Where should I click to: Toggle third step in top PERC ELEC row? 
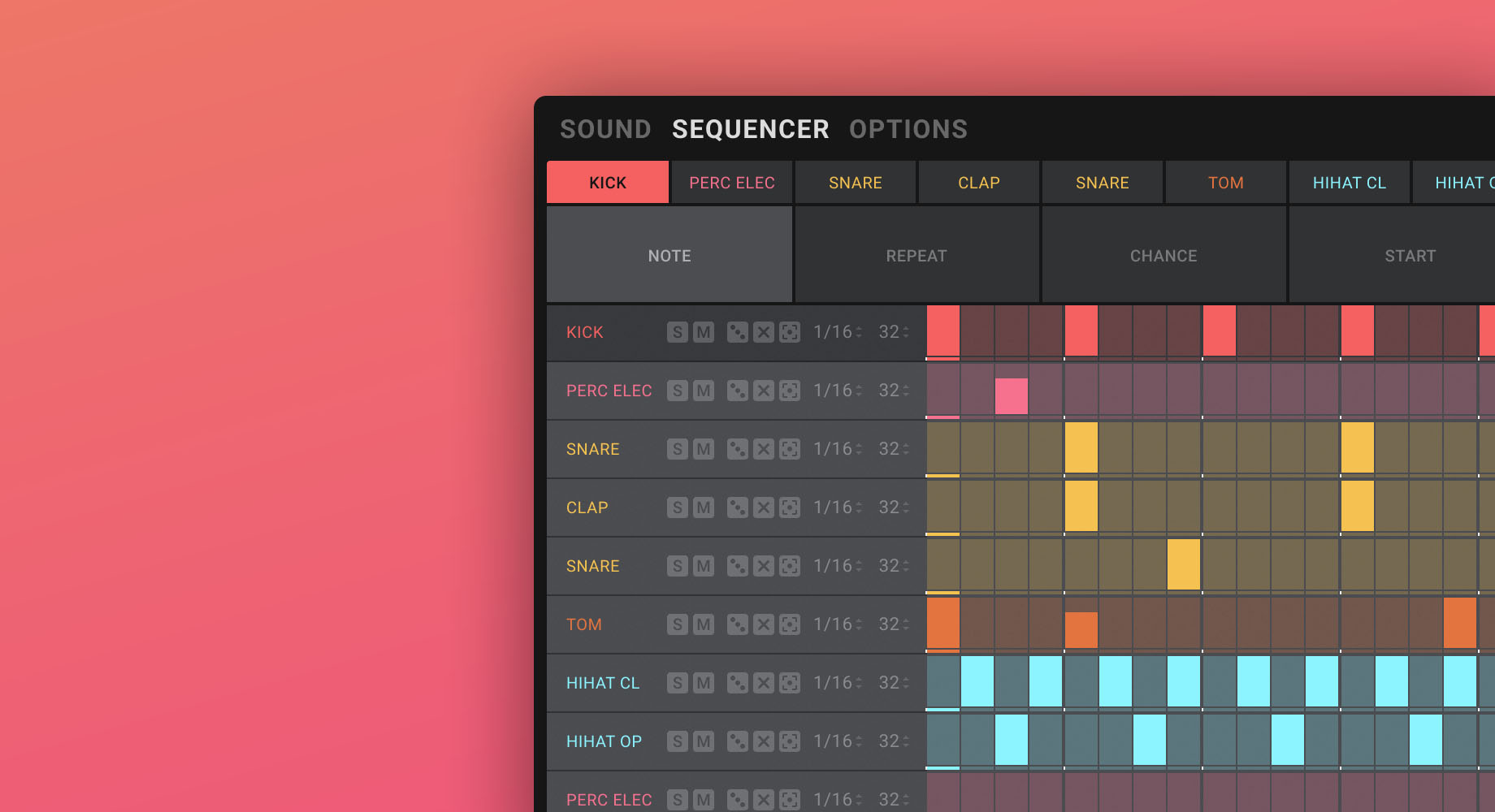(1012, 389)
